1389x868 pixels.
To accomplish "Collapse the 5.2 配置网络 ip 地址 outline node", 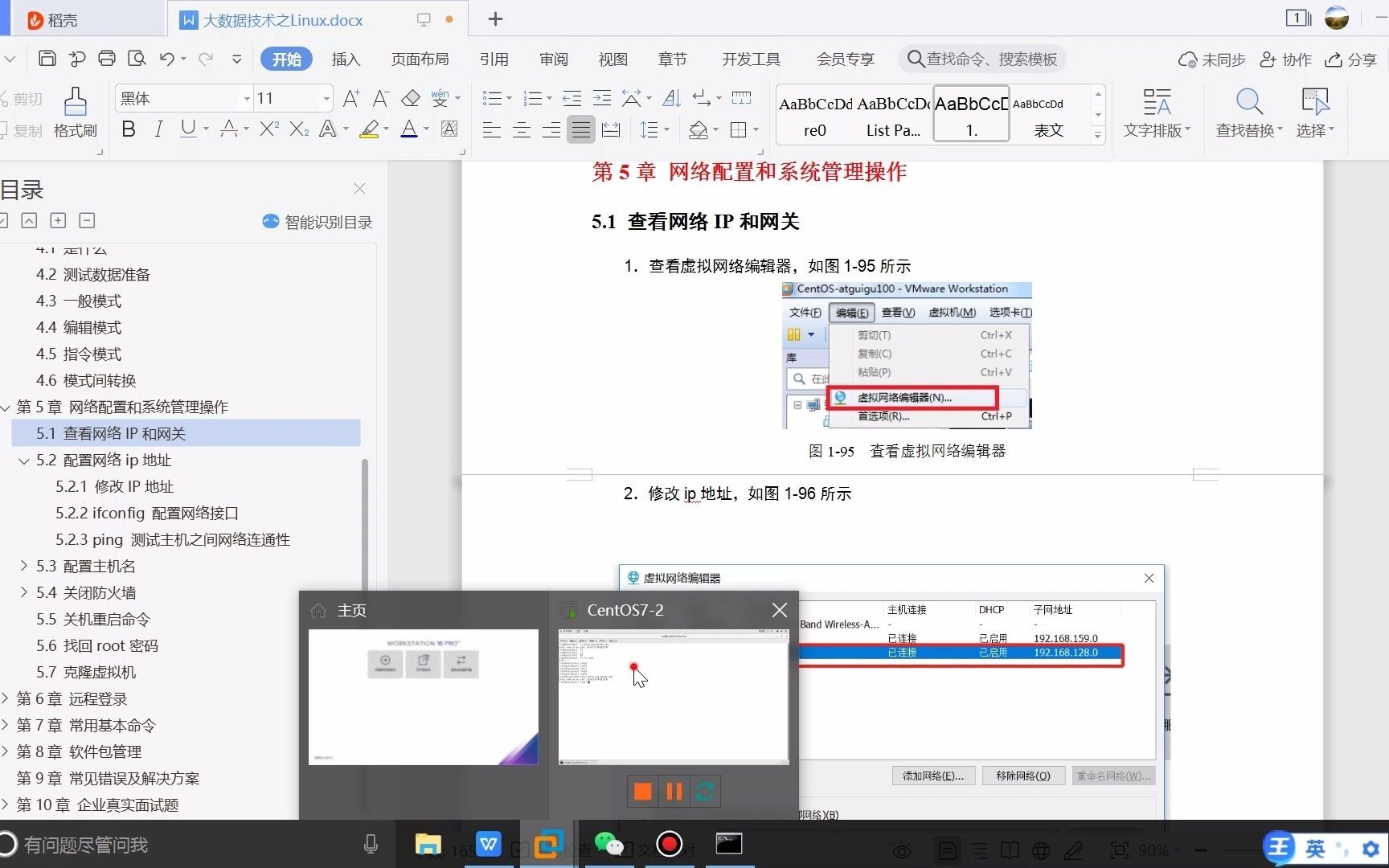I will [24, 461].
